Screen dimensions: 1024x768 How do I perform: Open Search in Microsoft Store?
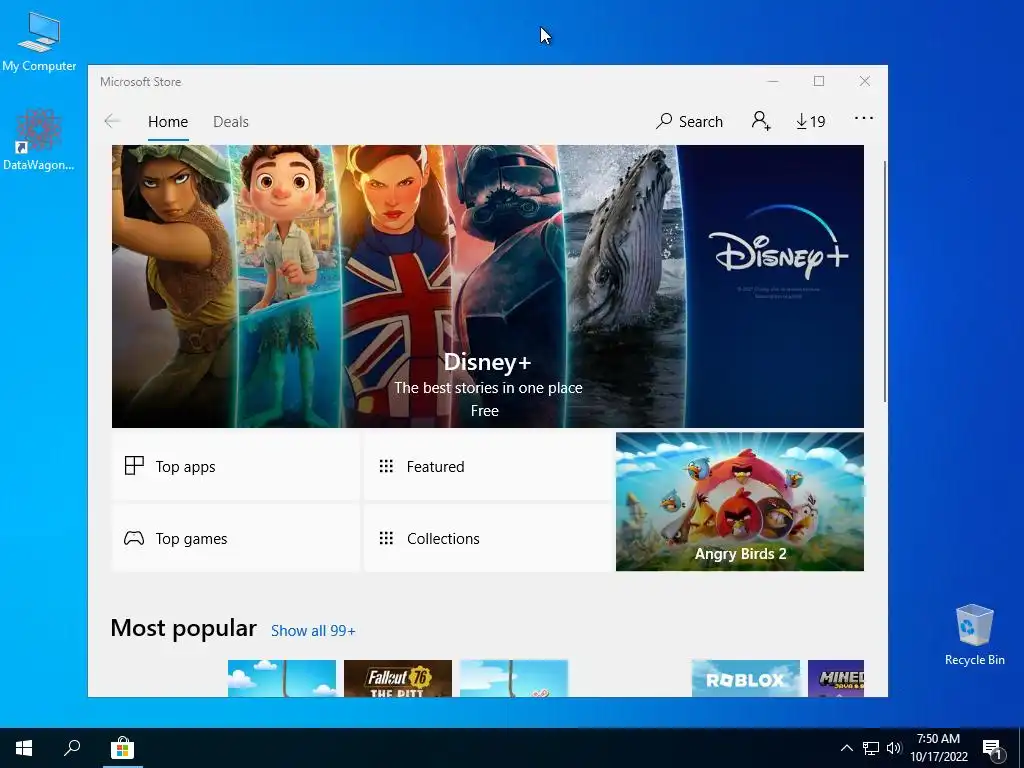tap(690, 121)
